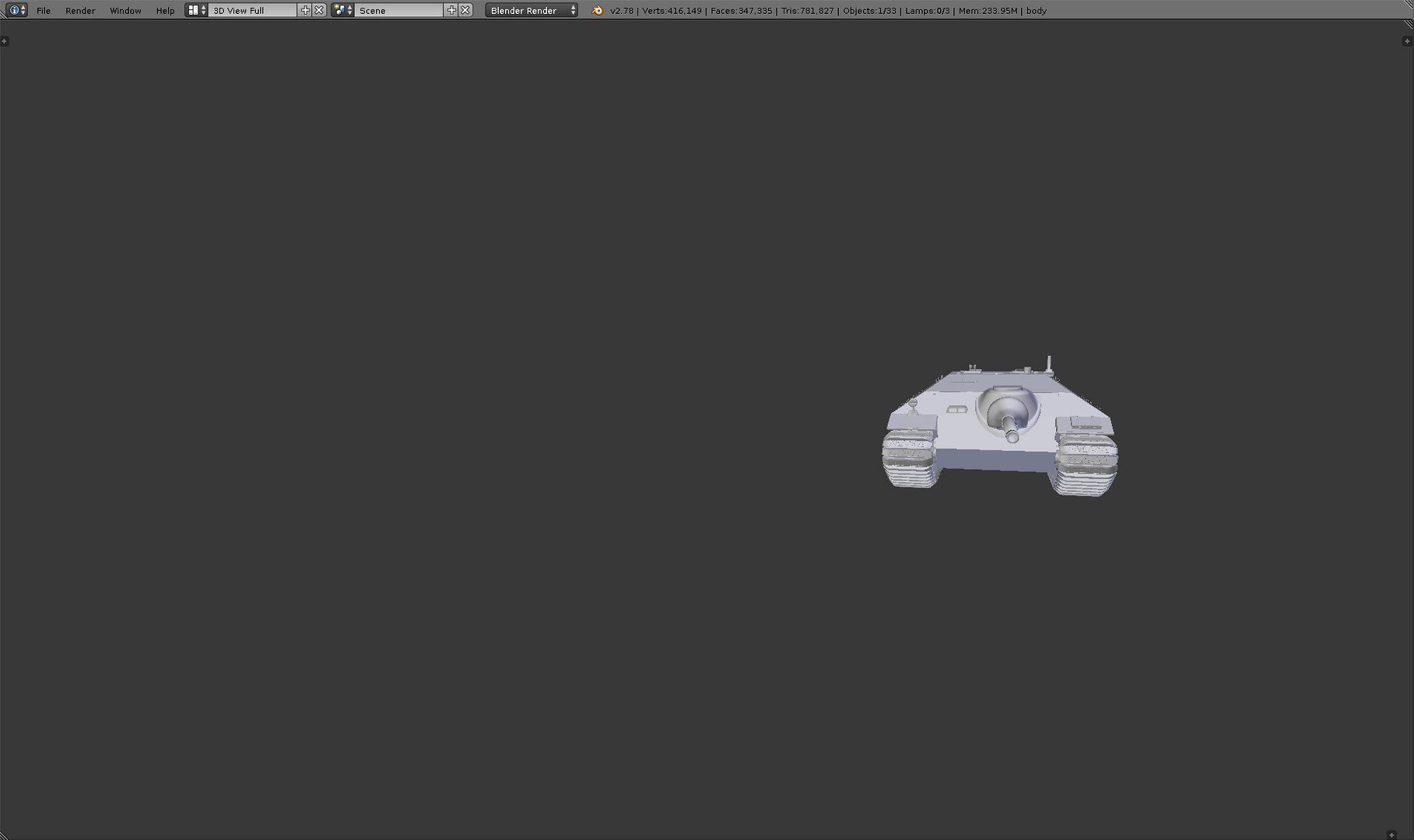Click the 'Scene' name field
Screen dimensions: 1414x840
[398, 11]
